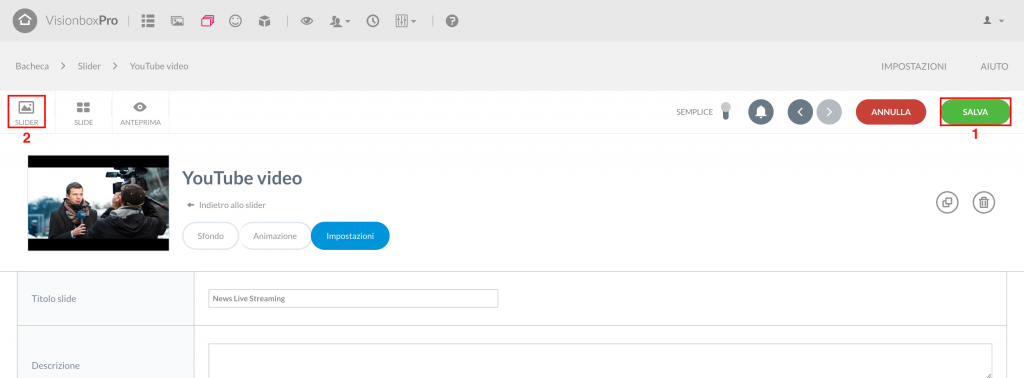Click the eye icon in top navigation
The height and width of the screenshot is (378, 1024).
pyautogui.click(x=307, y=21)
